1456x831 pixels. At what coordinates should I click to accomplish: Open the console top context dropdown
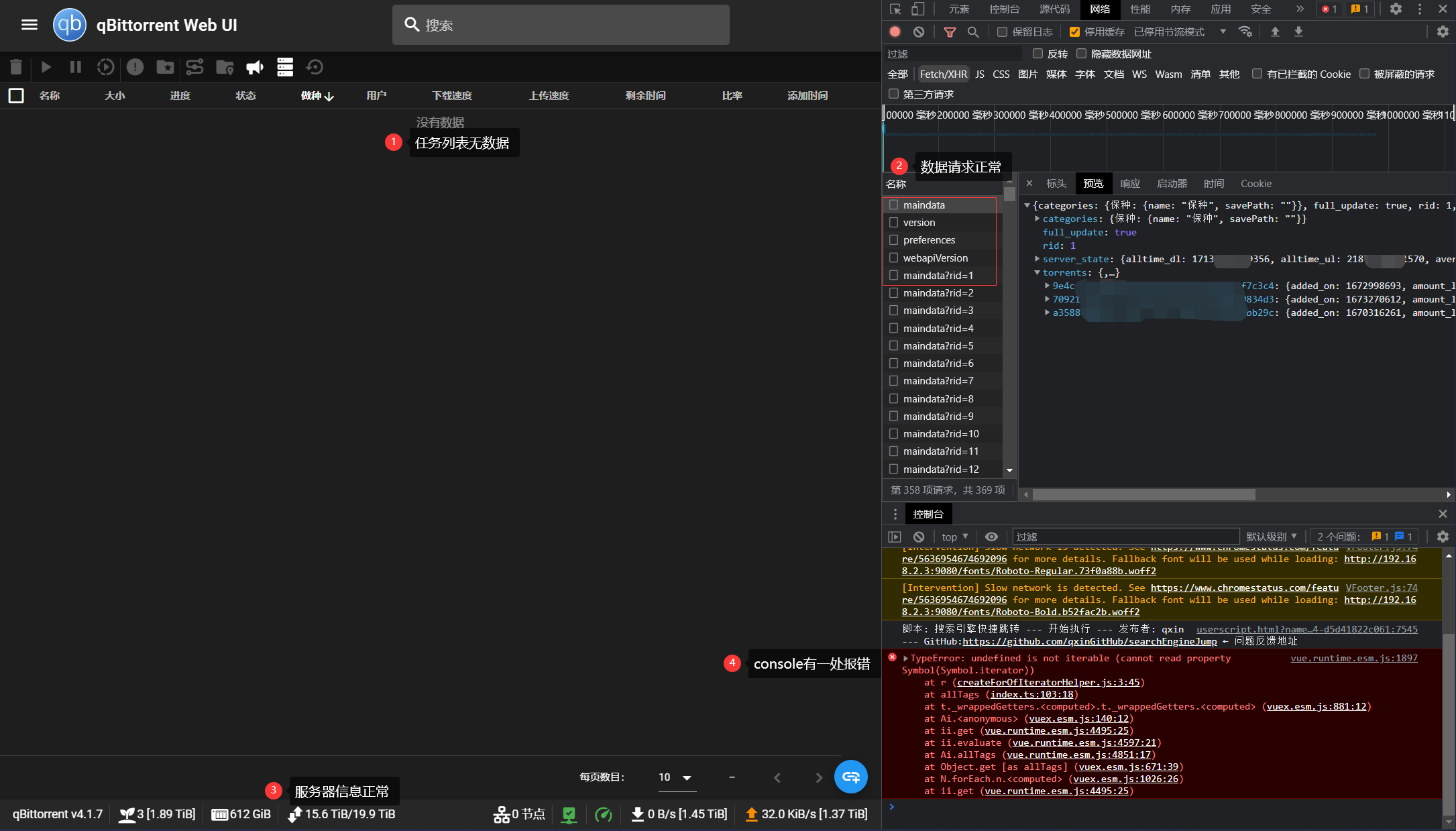[x=955, y=537]
